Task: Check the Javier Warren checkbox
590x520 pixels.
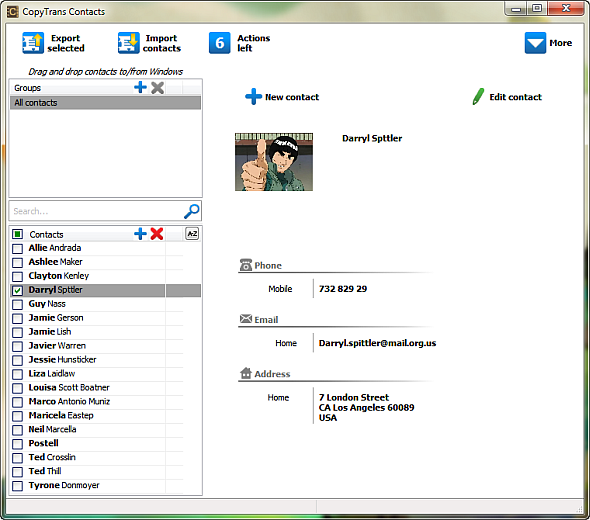Action: [x=17, y=346]
